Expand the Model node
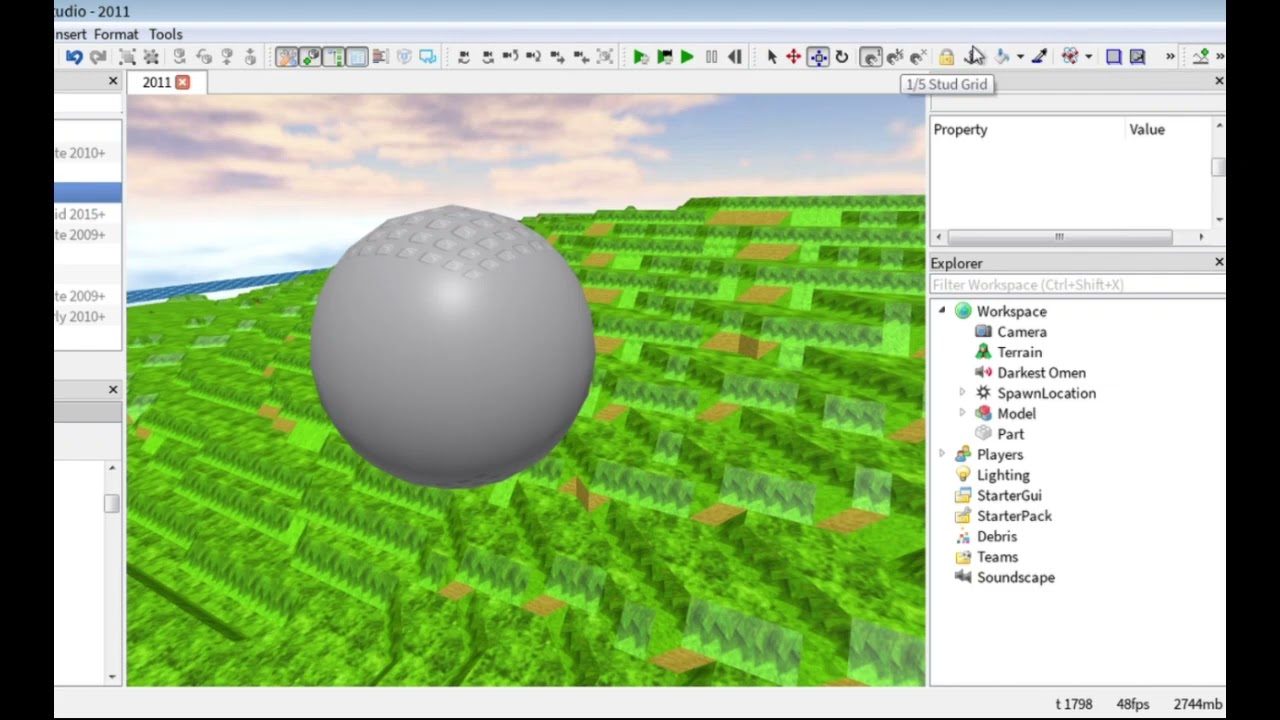 pyautogui.click(x=962, y=413)
